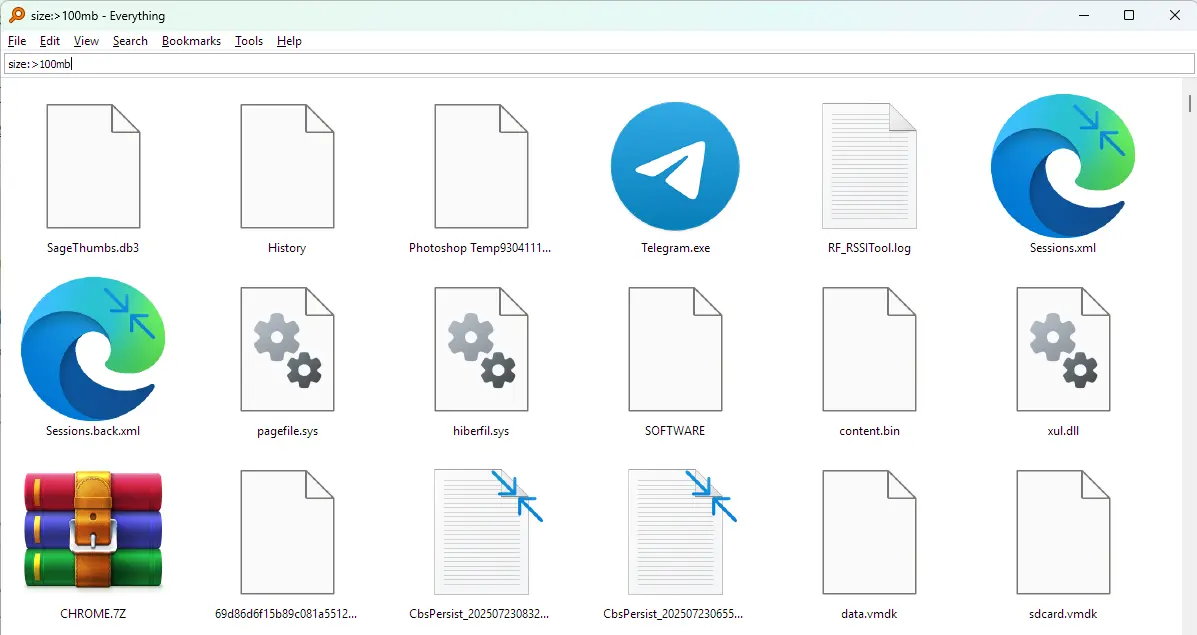Open the View menu
1197x635 pixels.
coord(86,41)
